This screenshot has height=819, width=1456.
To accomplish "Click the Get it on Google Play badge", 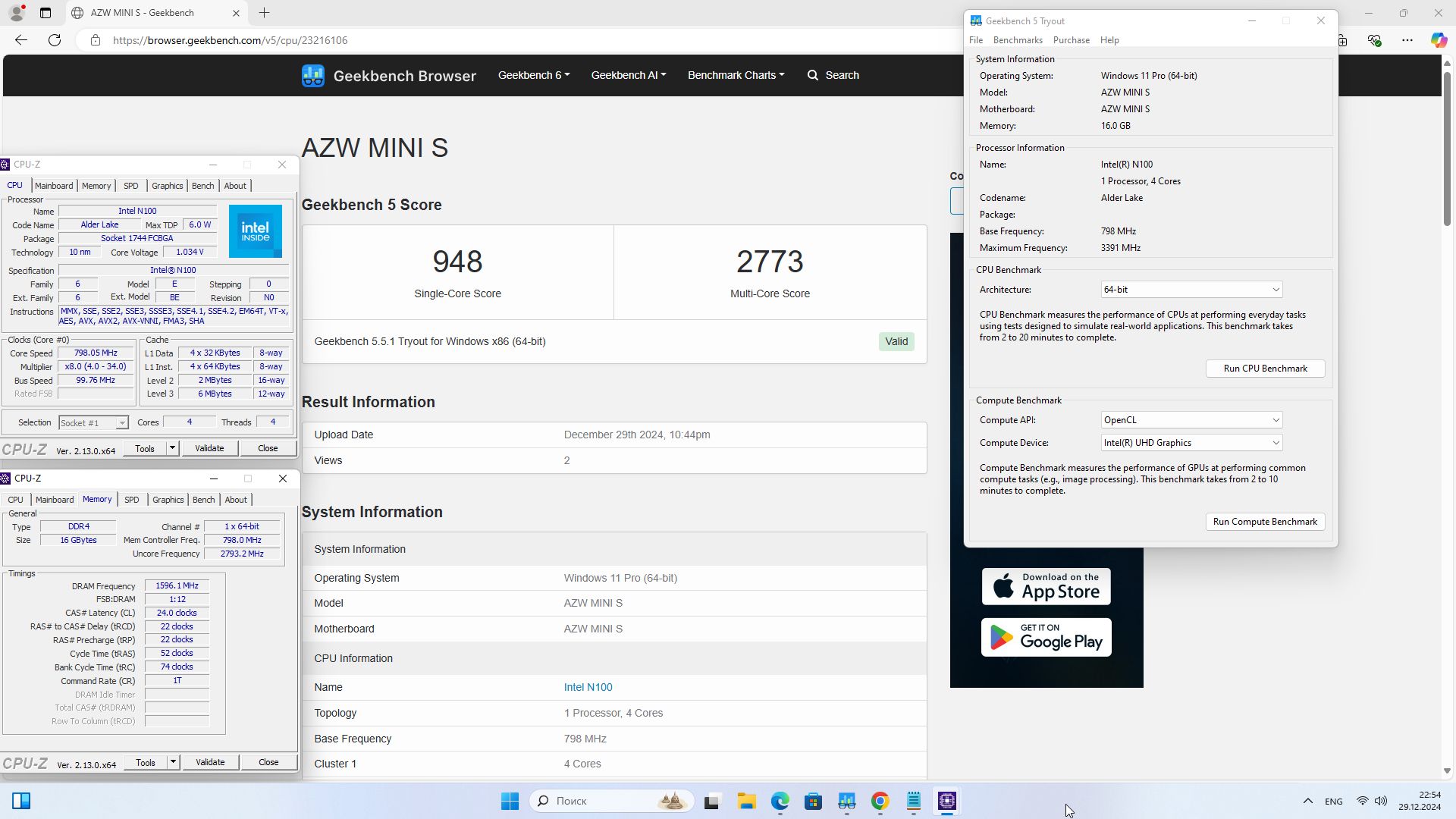I will pos(1046,637).
